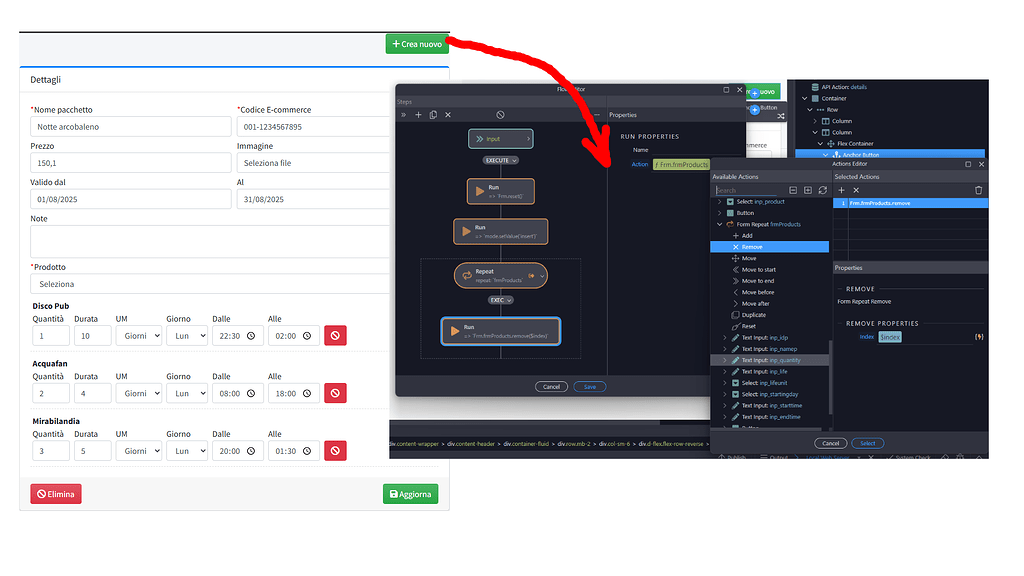Screen dimensions: 1024x576
Task: Open time picker for Disco Pub Alle 02:00
Action: pyautogui.click(x=307, y=336)
